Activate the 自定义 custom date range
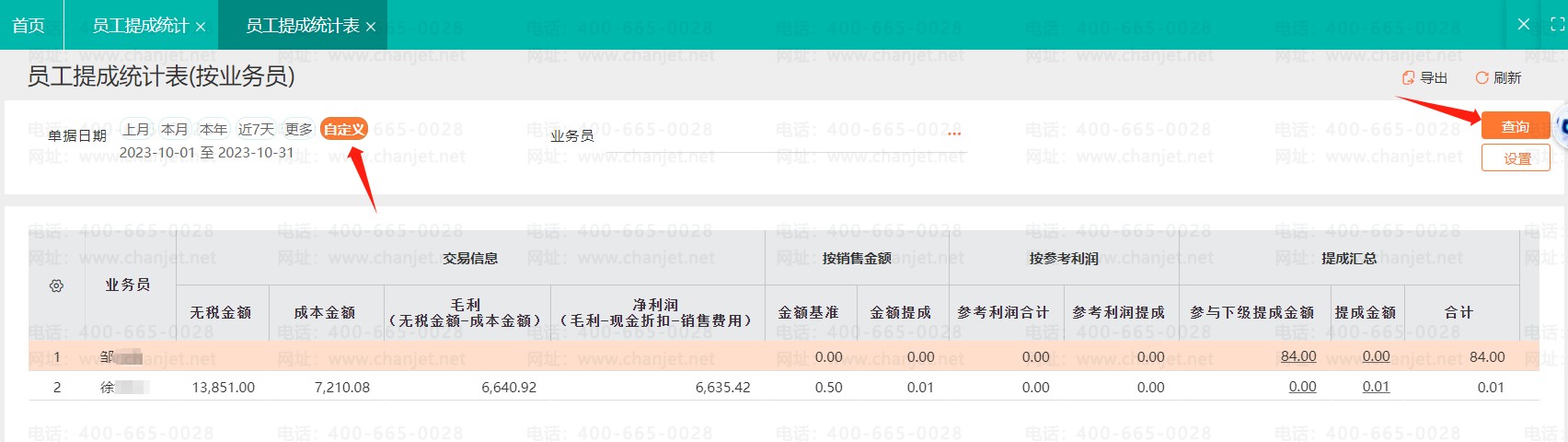This screenshot has height=442, width=1568. click(x=344, y=130)
